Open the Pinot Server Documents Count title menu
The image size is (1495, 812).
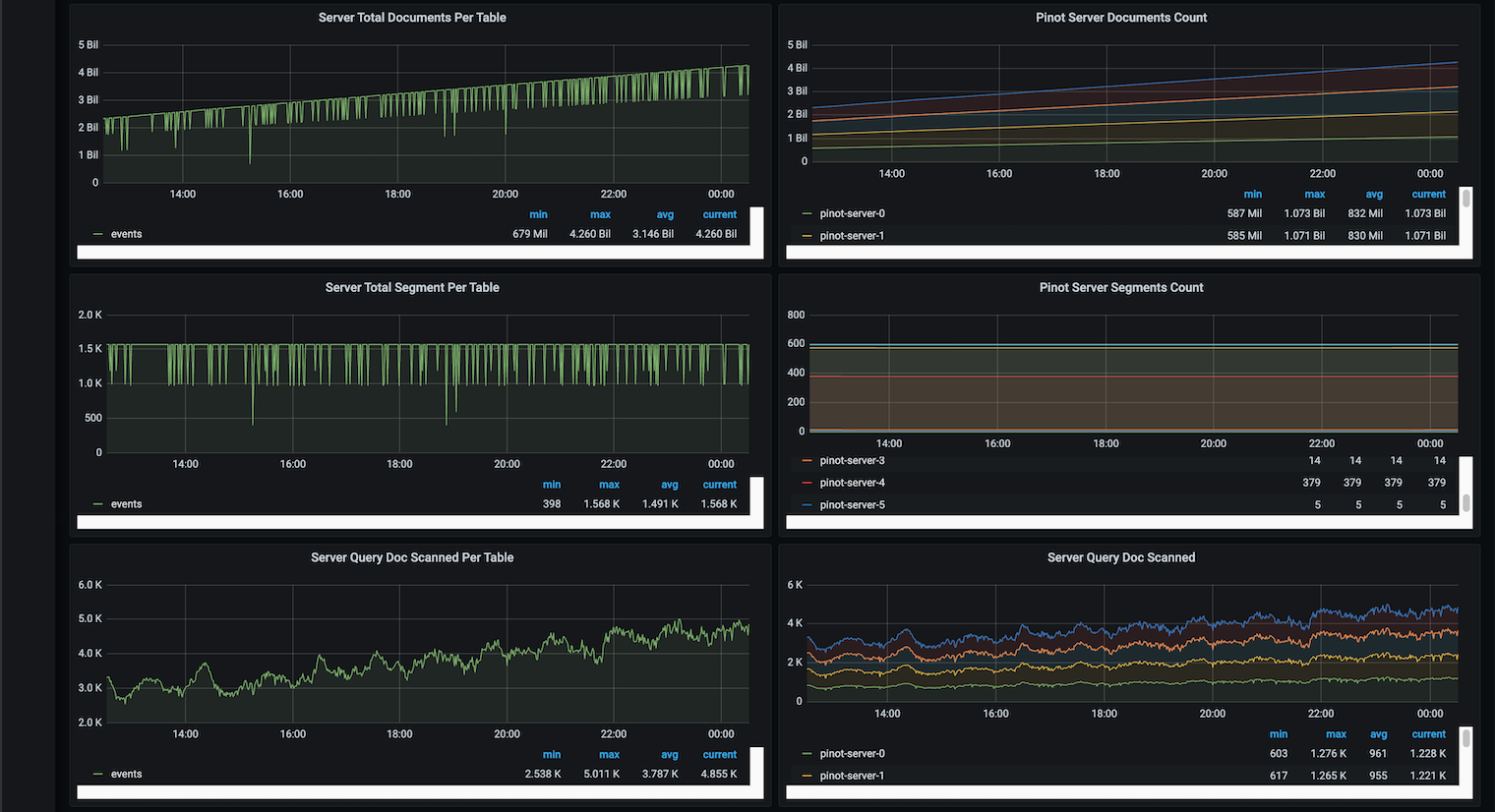click(x=1120, y=18)
